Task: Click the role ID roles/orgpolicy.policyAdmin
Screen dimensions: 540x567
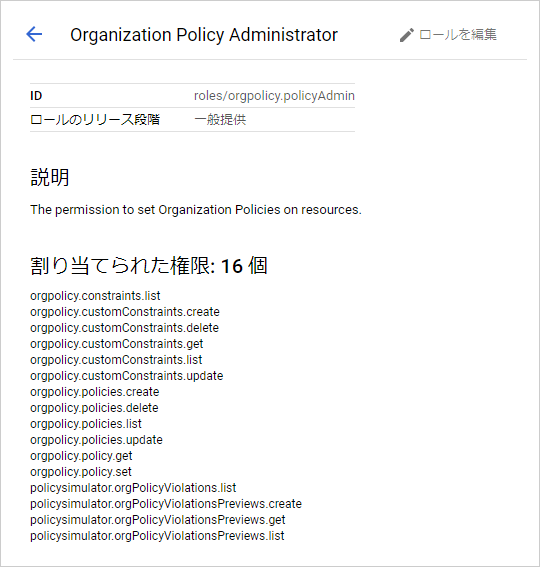Action: (274, 96)
